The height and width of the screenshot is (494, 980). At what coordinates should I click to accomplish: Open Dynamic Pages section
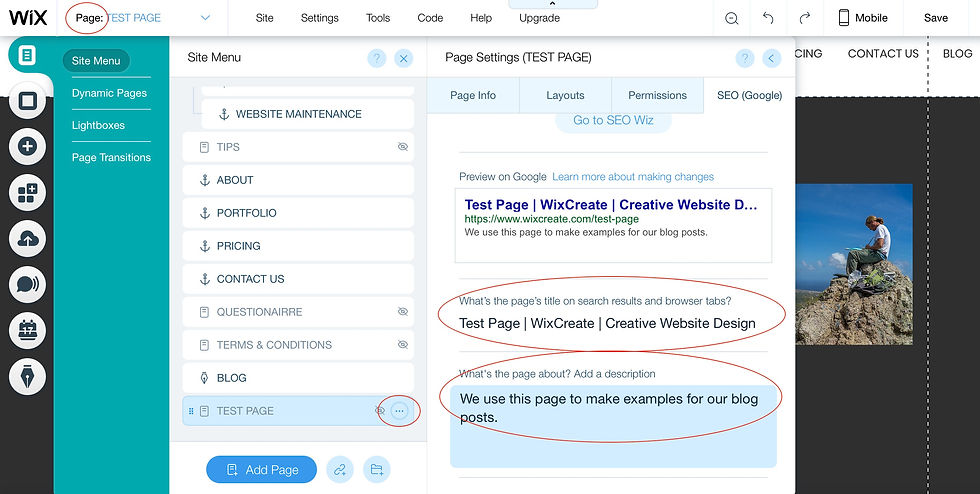pos(109,93)
